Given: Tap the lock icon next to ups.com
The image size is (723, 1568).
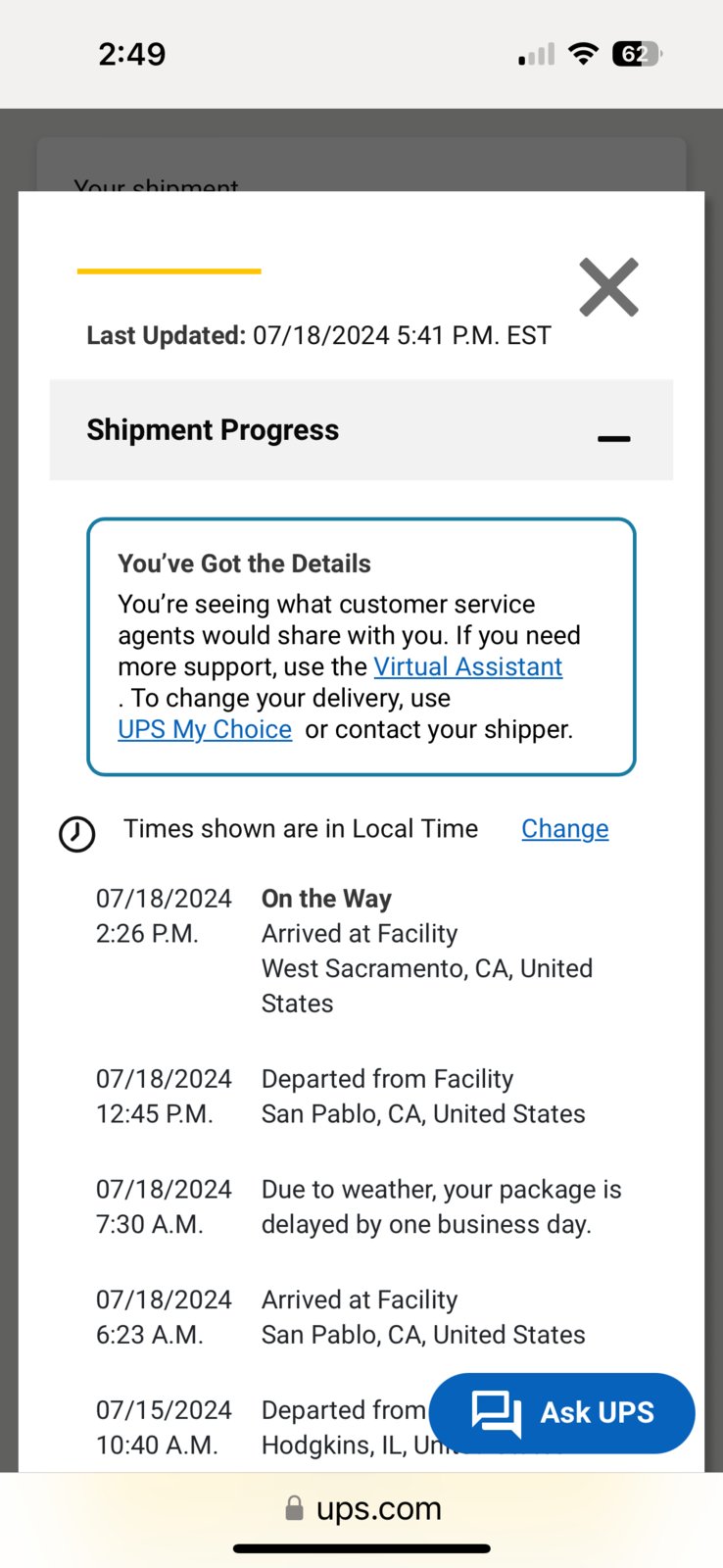Looking at the screenshot, I should 294,1508.
